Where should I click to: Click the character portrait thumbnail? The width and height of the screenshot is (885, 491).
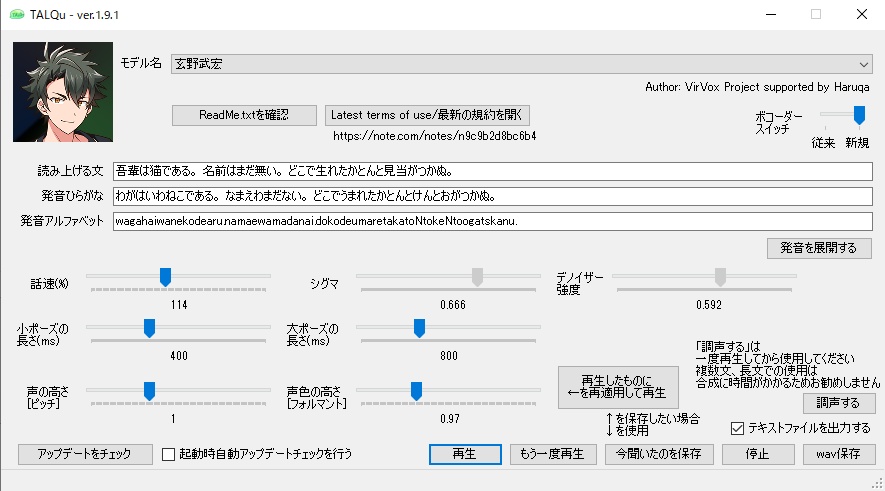click(63, 92)
